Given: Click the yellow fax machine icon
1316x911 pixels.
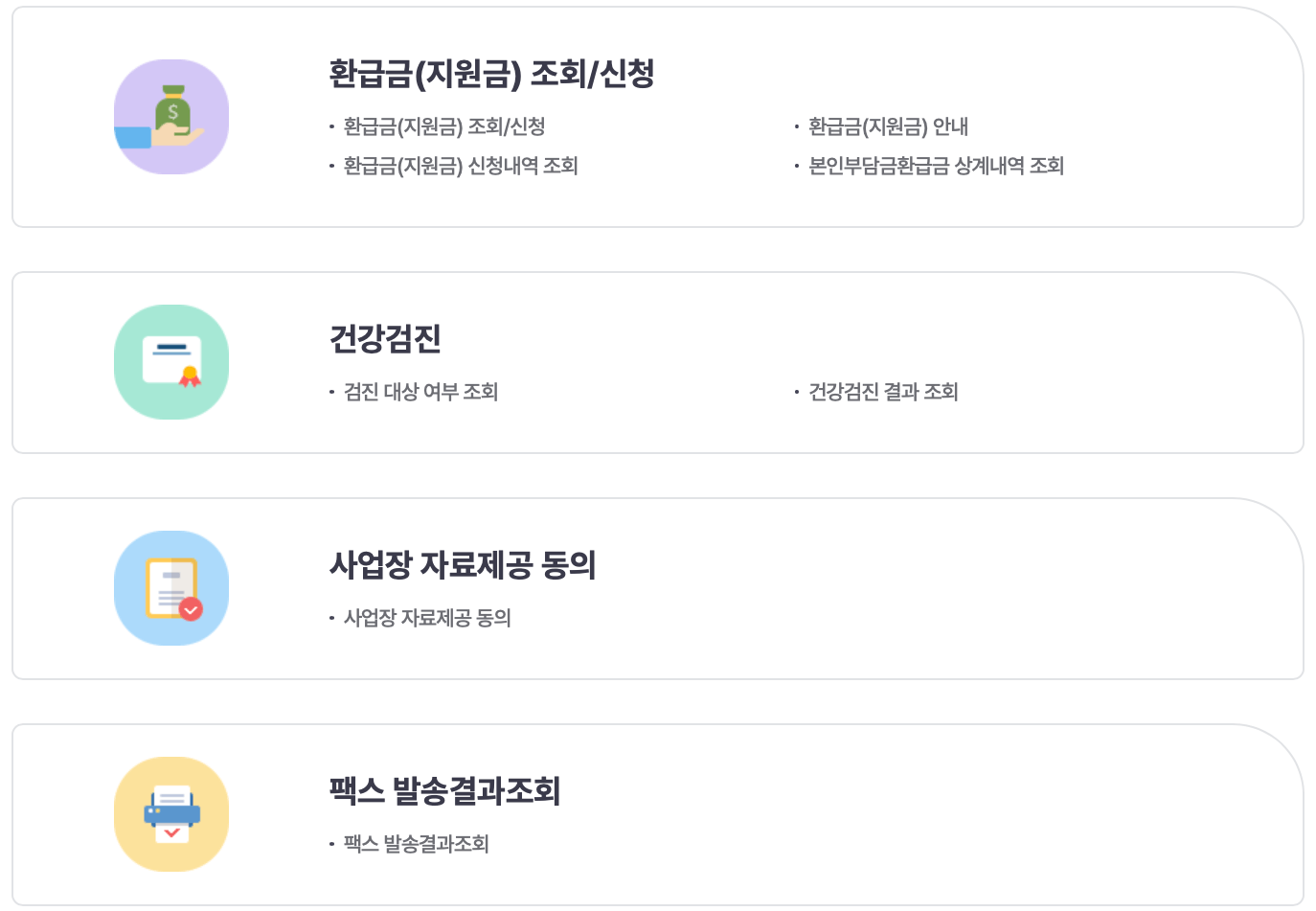Looking at the screenshot, I should [x=171, y=812].
